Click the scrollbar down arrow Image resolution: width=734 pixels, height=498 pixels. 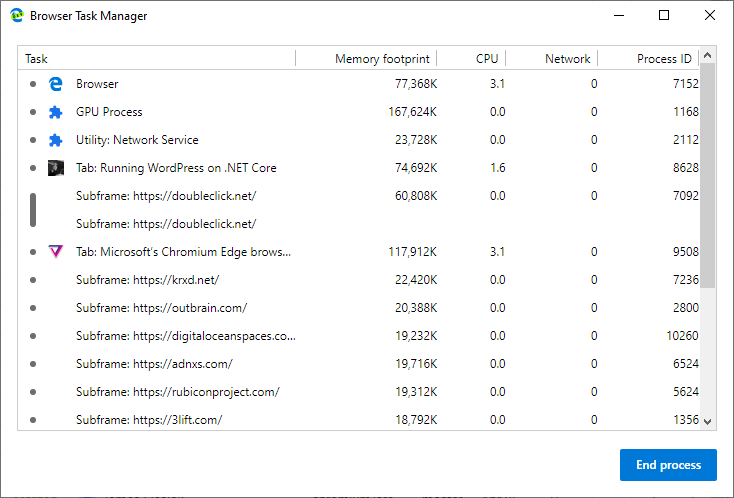(708, 421)
